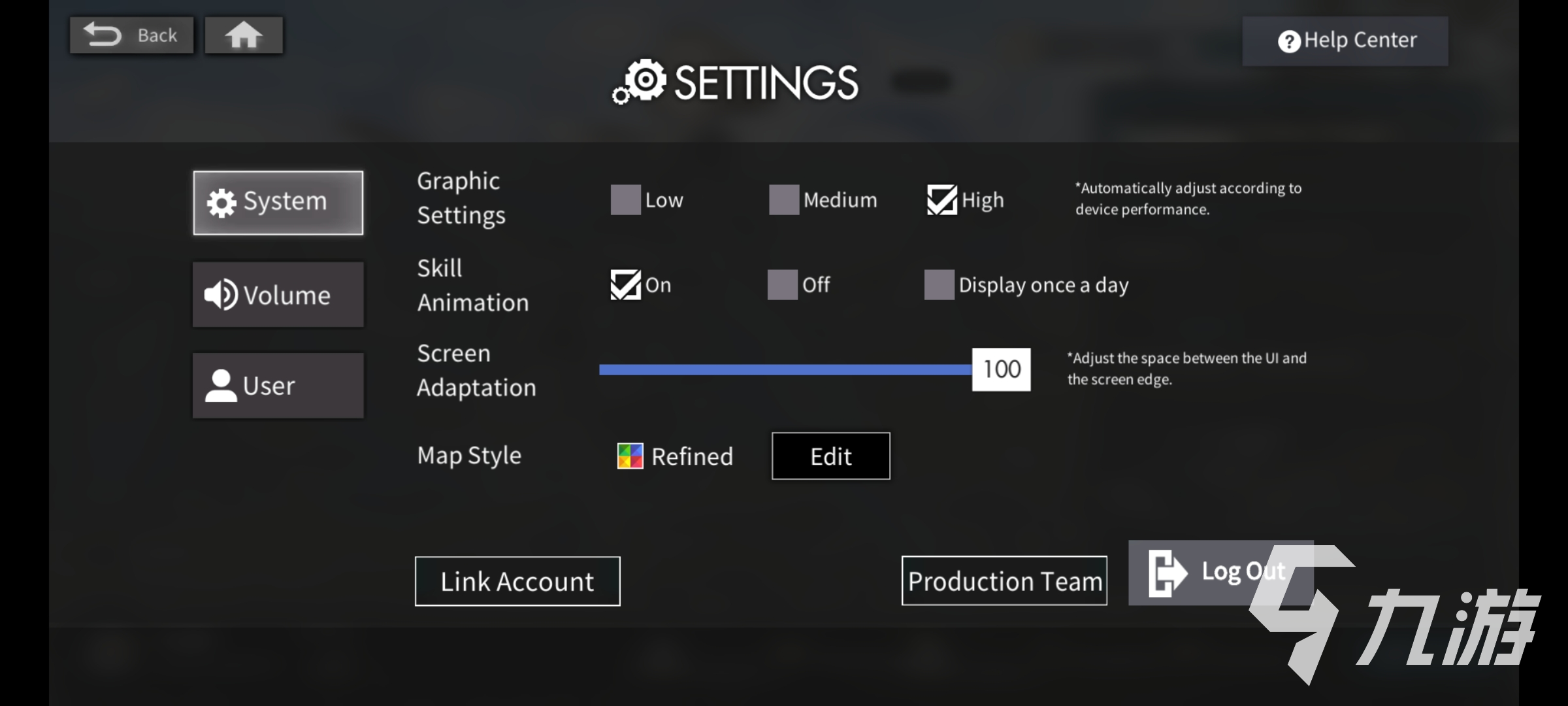
Task: Toggle Skill Animation to On
Action: click(x=624, y=283)
